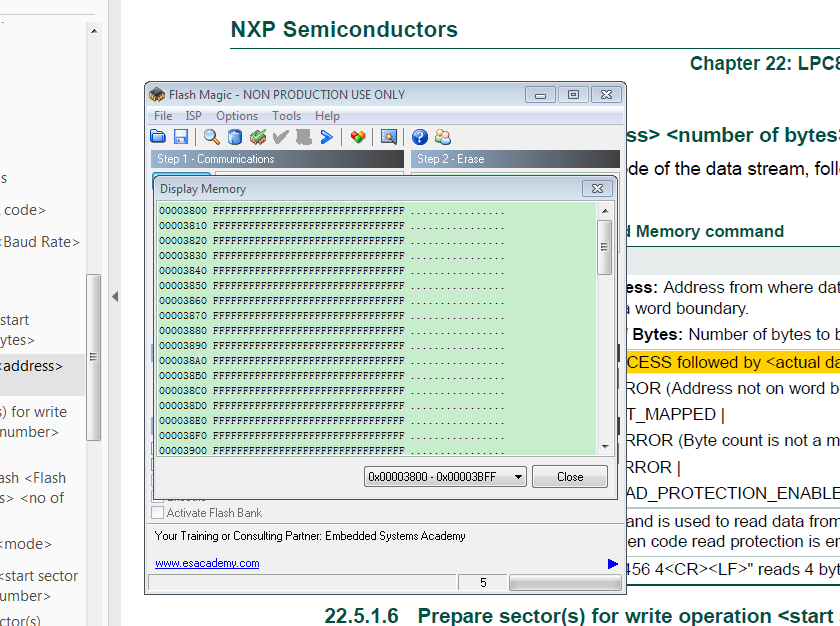This screenshot has width=840, height=626.
Task: Click the memory view scroll down arrow
Action: (605, 447)
